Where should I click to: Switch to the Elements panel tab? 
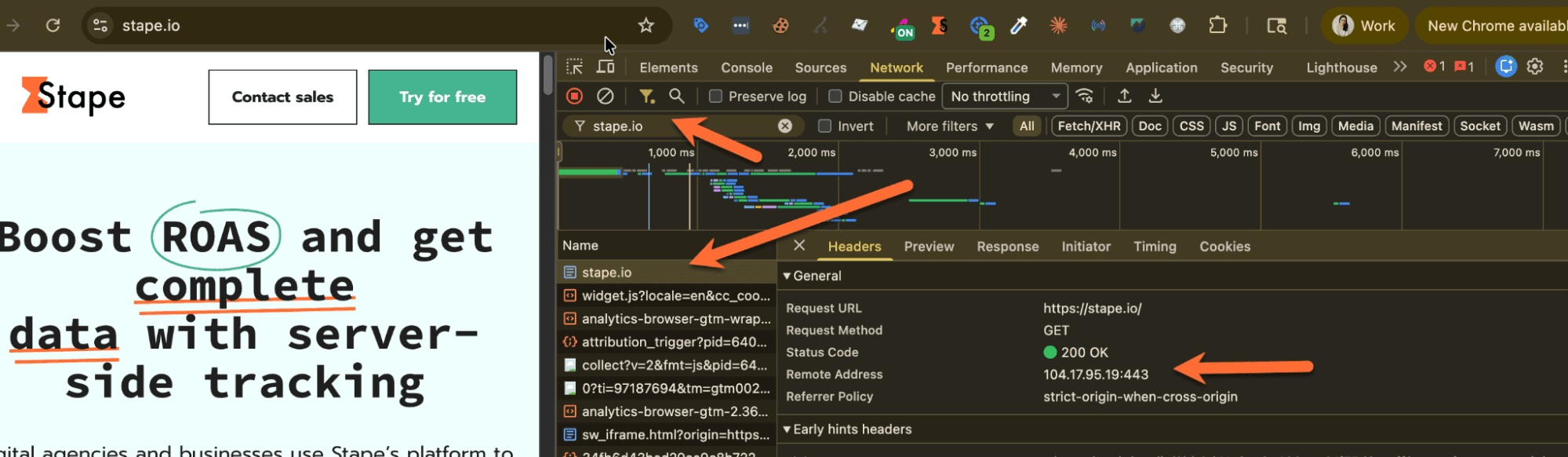668,68
